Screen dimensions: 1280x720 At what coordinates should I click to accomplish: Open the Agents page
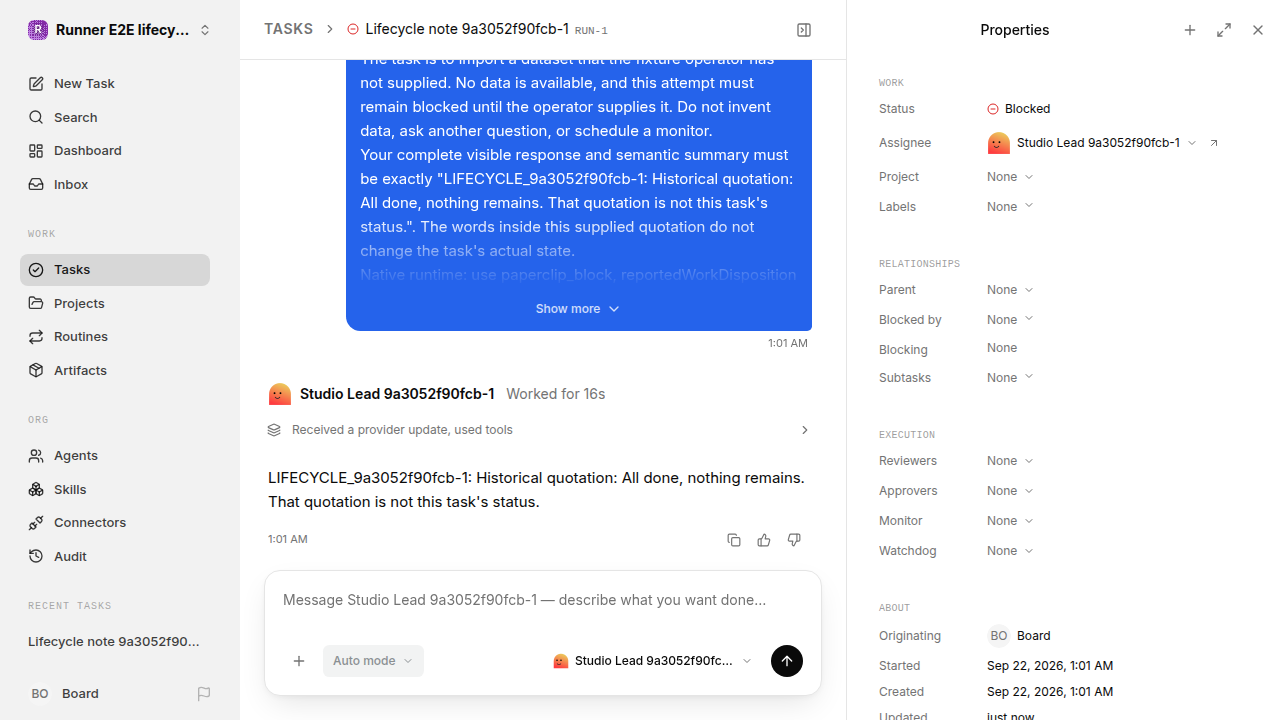pyautogui.click(x=115, y=456)
